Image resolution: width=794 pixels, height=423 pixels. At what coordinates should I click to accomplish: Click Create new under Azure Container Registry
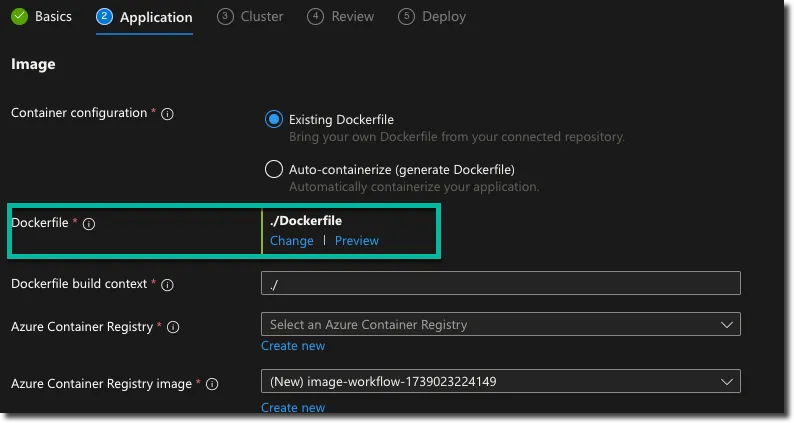293,346
